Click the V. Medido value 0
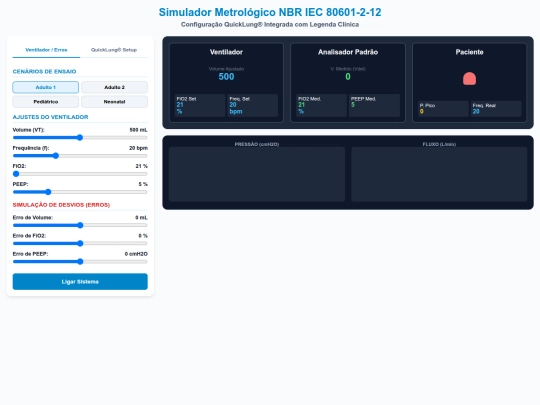 [x=348, y=77]
